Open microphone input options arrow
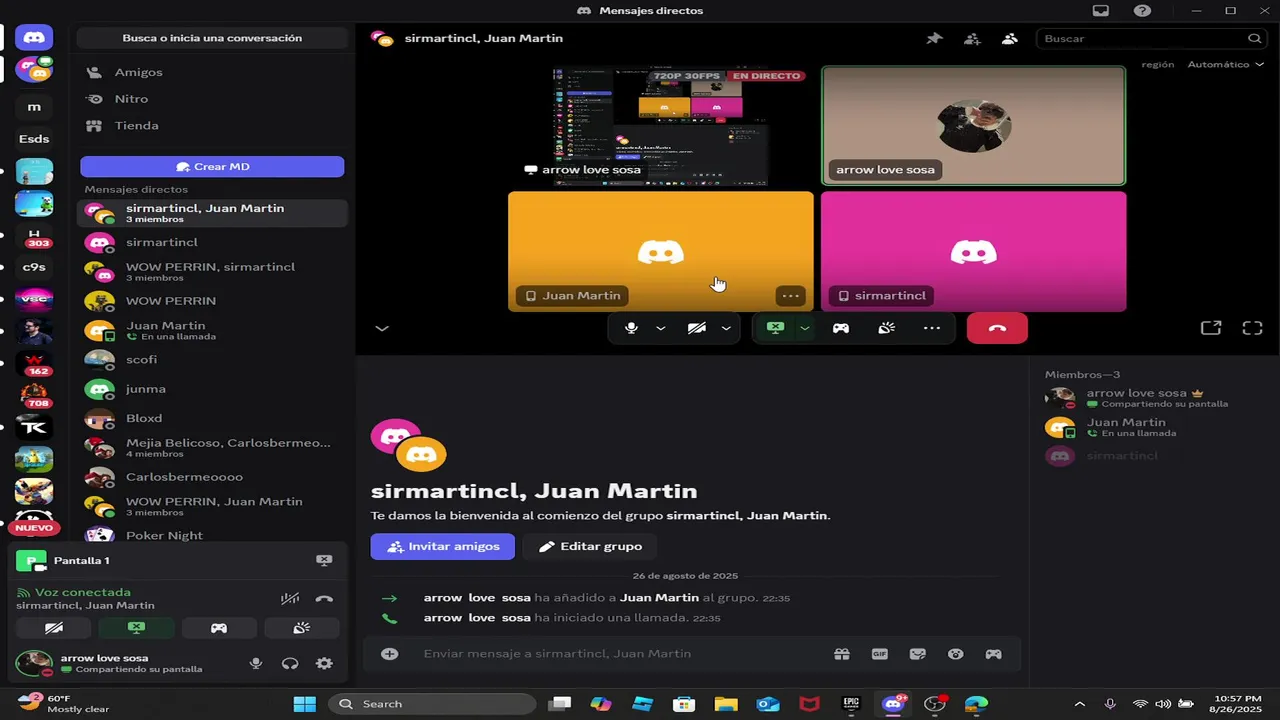1280x720 pixels. 660,328
